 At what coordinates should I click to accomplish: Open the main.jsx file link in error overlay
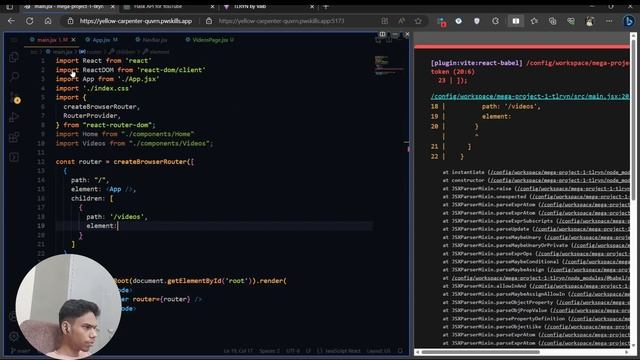point(530,96)
